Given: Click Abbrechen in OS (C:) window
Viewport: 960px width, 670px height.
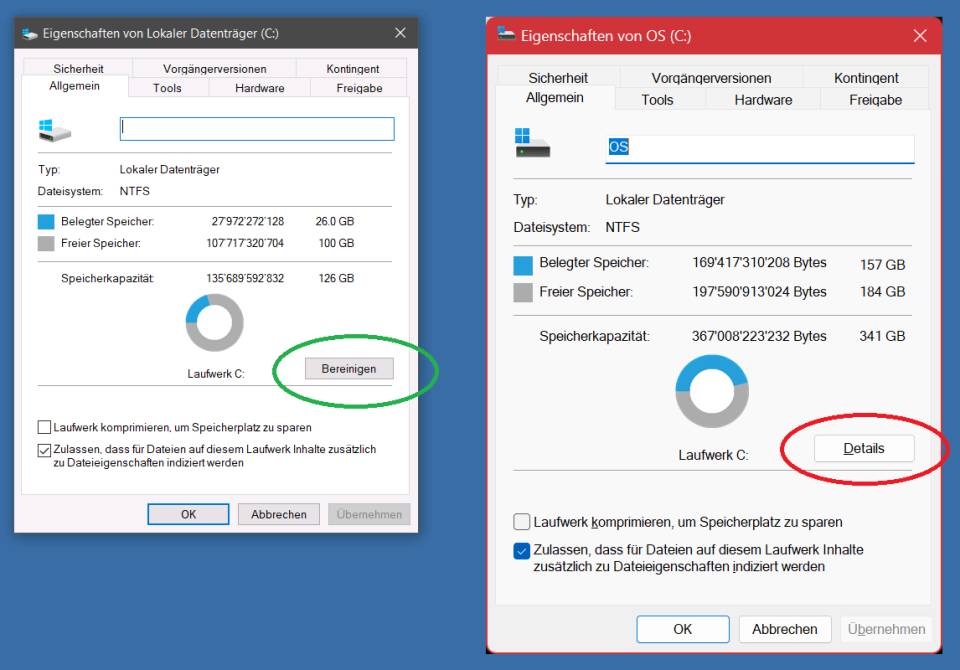Looking at the screenshot, I should 784,629.
